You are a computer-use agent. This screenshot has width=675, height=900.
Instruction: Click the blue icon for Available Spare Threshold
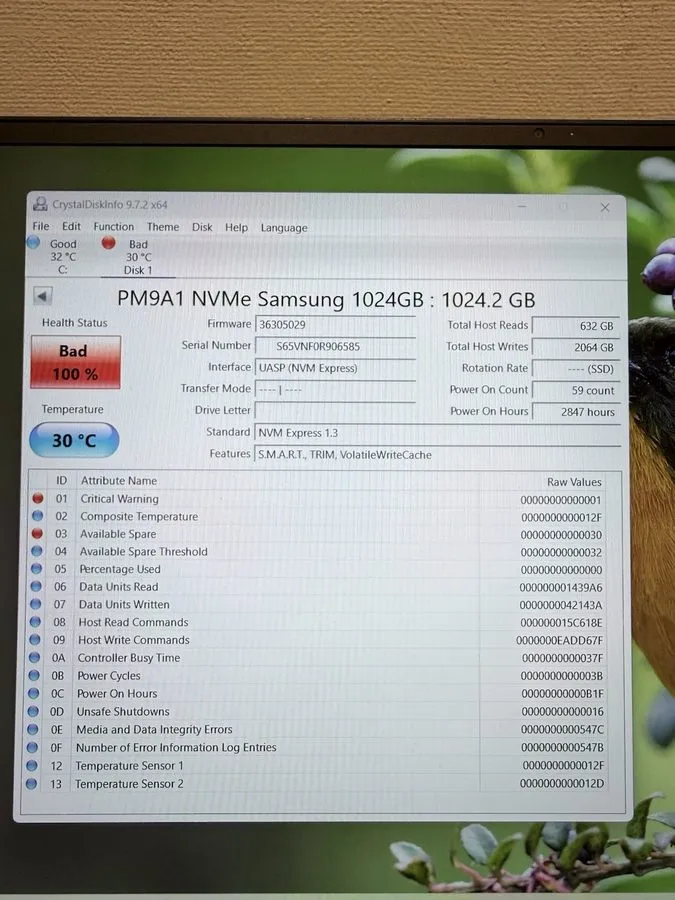point(37,551)
